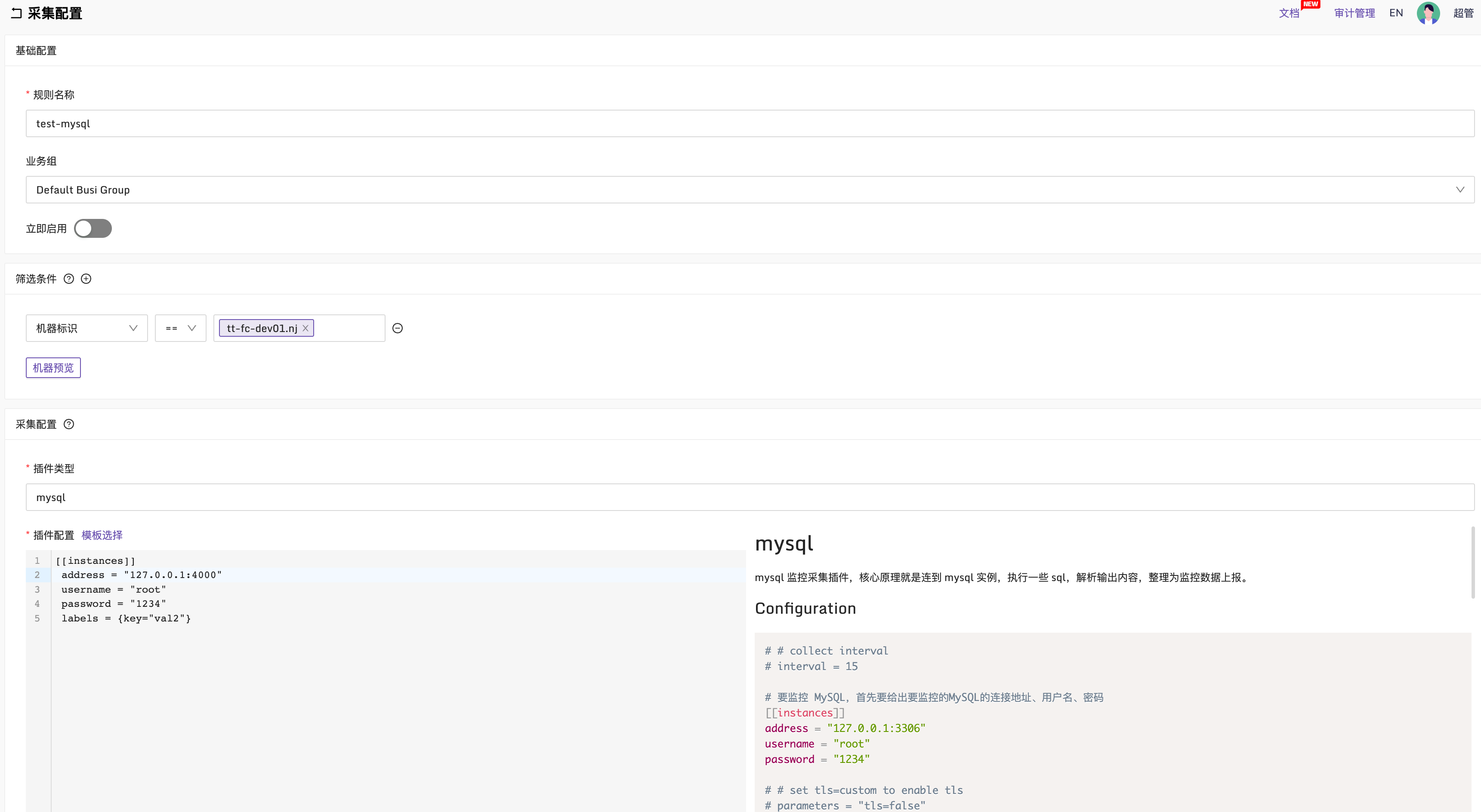Click the 机器预览 button
1481x812 pixels.
click(x=53, y=368)
